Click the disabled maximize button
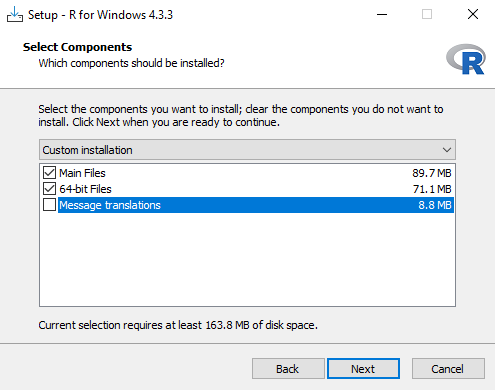The image size is (495, 390). click(x=427, y=15)
